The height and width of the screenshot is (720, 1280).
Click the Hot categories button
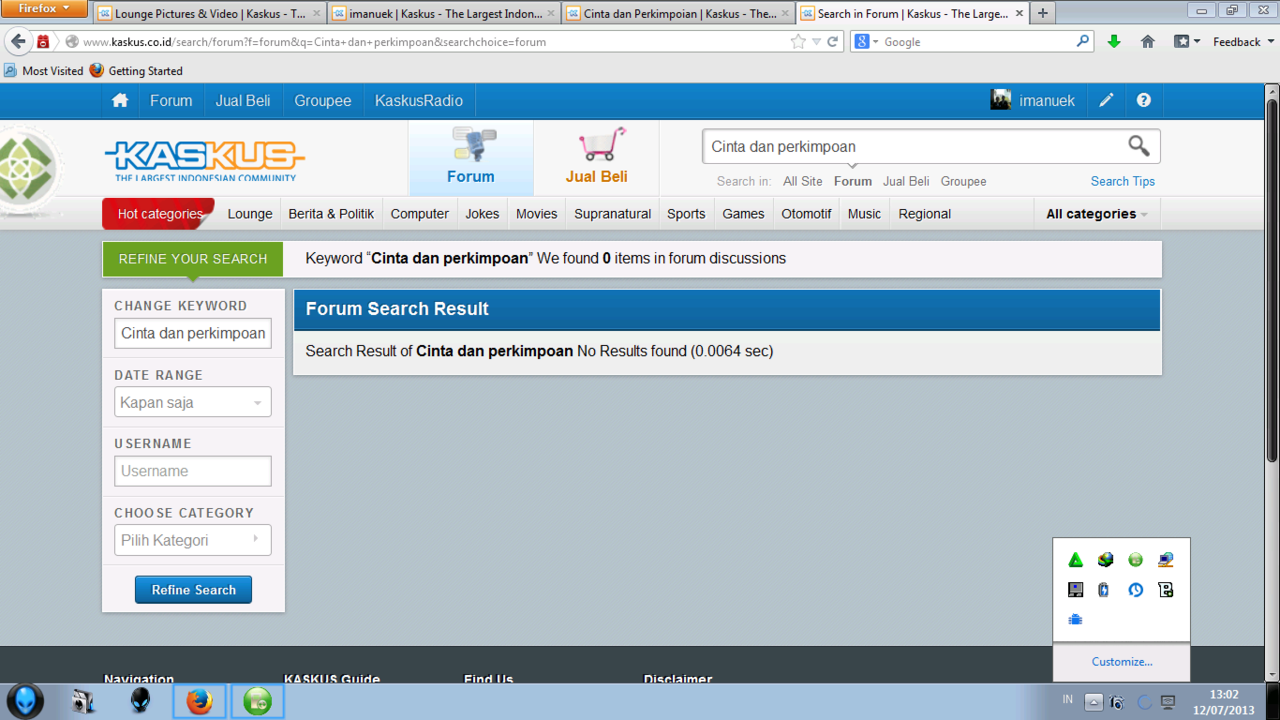tap(160, 214)
